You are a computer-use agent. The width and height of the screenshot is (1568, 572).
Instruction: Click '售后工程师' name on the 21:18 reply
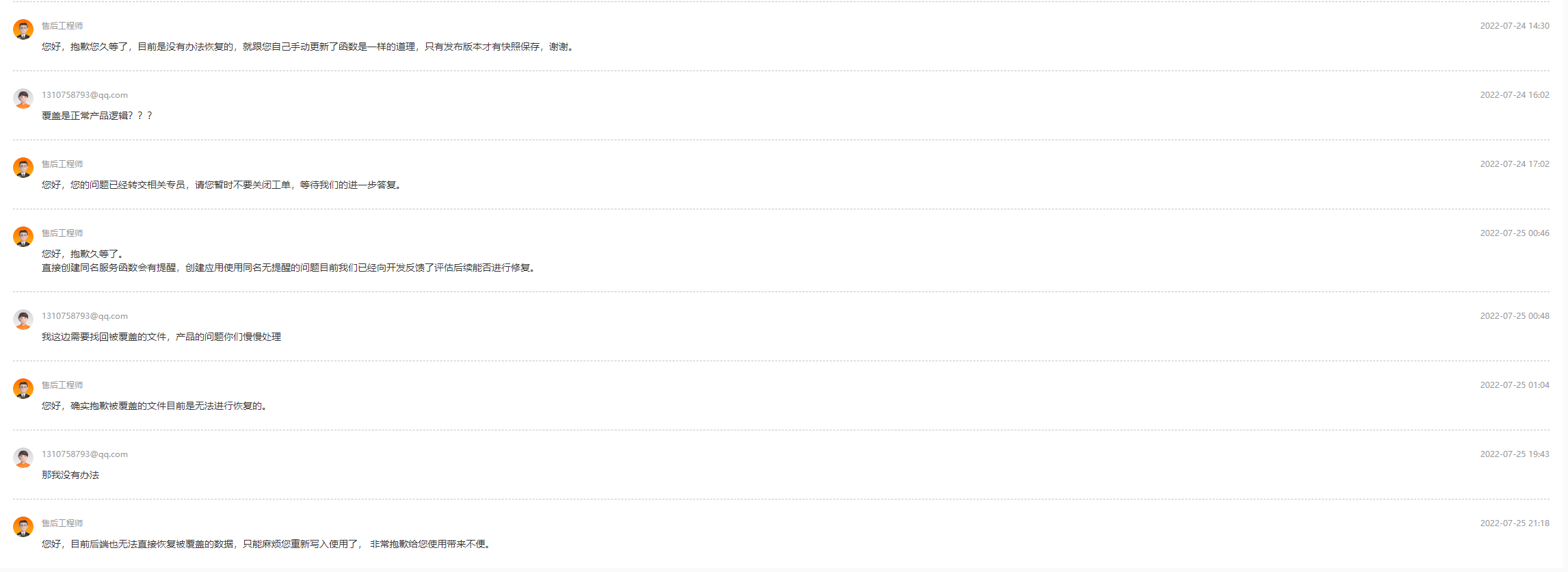coord(62,523)
